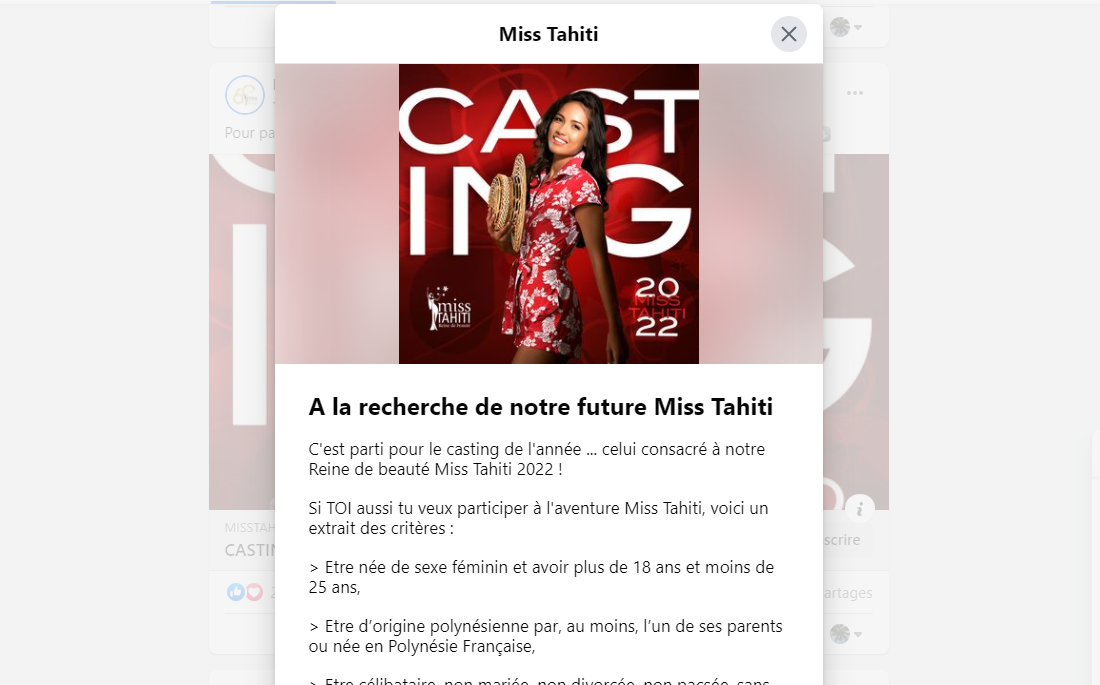Open the Casting 2022 poster image

[x=549, y=214]
